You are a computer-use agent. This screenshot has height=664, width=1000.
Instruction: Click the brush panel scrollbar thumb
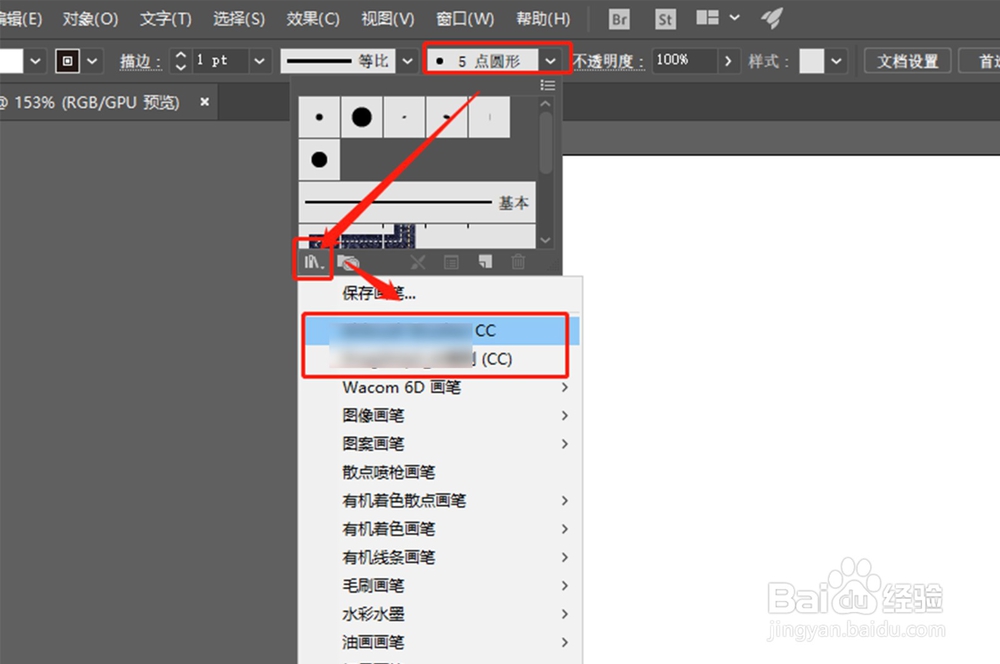tap(545, 142)
